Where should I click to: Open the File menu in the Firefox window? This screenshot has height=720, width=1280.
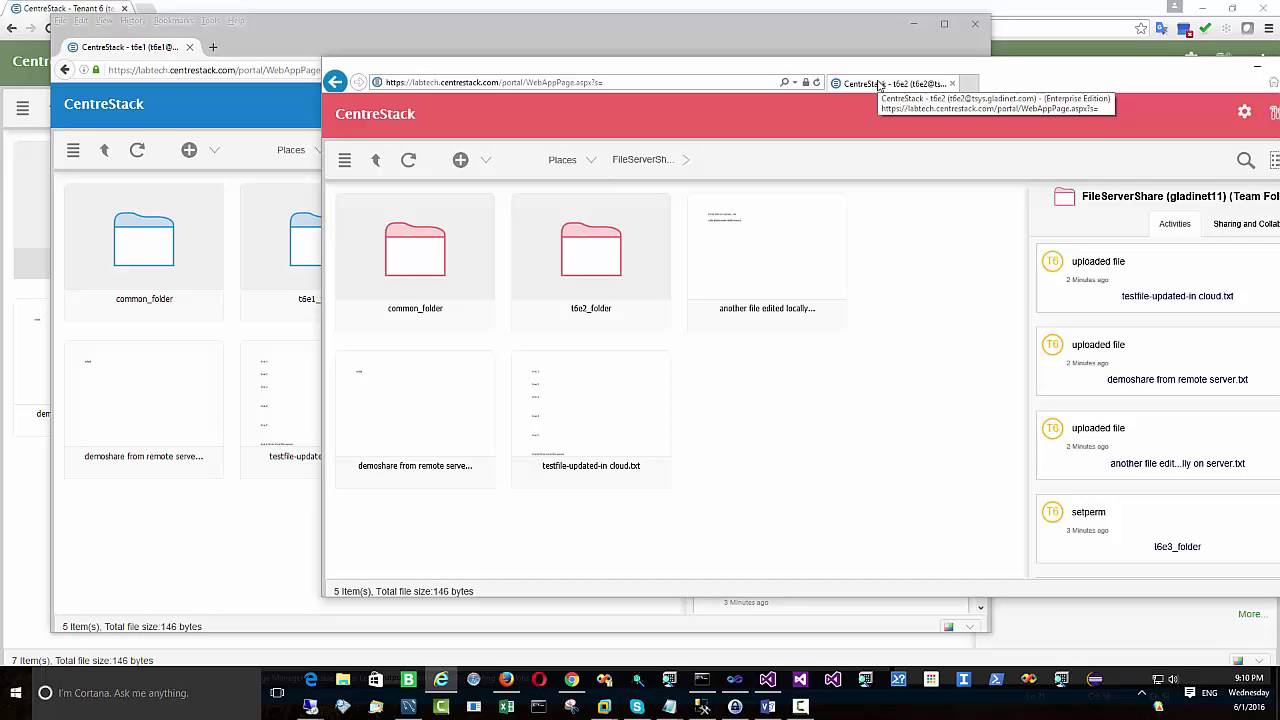pyautogui.click(x=61, y=20)
